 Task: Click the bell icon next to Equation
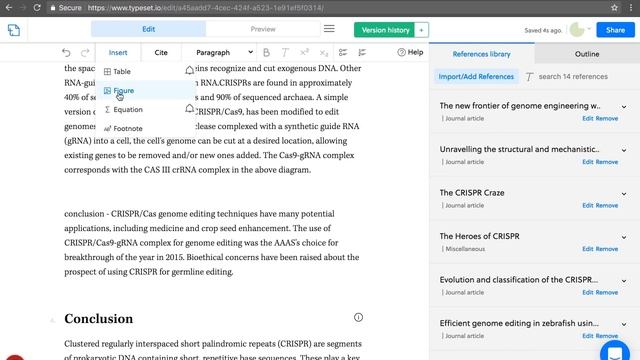coord(189,109)
